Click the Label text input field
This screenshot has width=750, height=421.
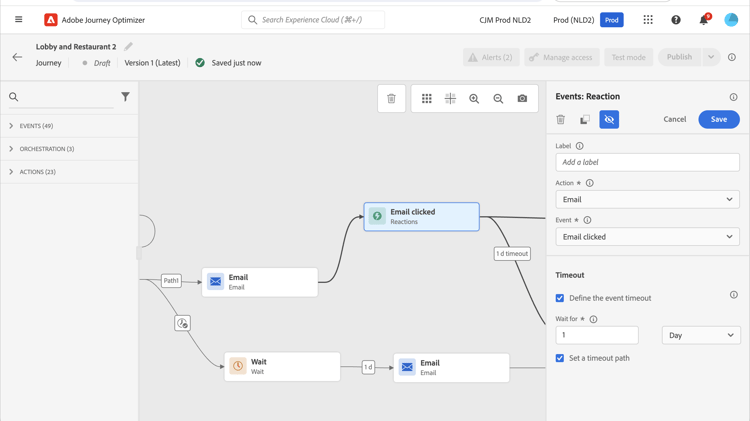(x=647, y=162)
